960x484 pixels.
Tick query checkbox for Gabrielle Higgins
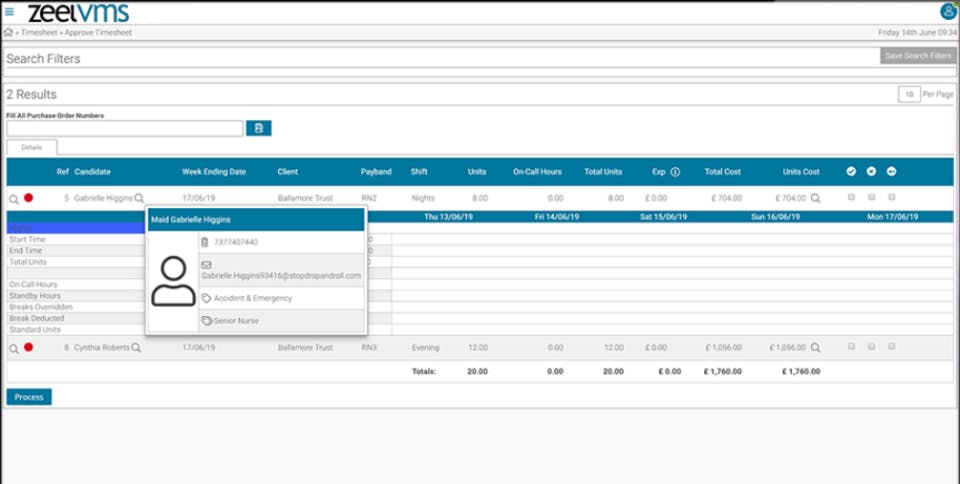click(891, 197)
